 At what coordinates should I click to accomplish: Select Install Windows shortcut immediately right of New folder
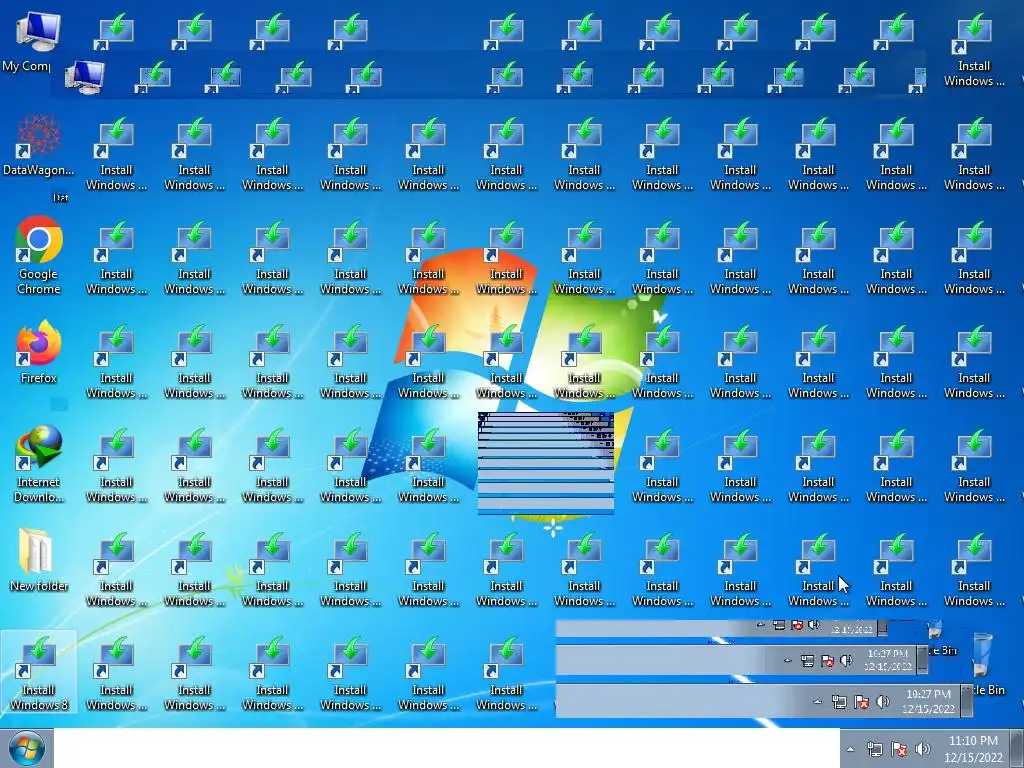coord(116,570)
